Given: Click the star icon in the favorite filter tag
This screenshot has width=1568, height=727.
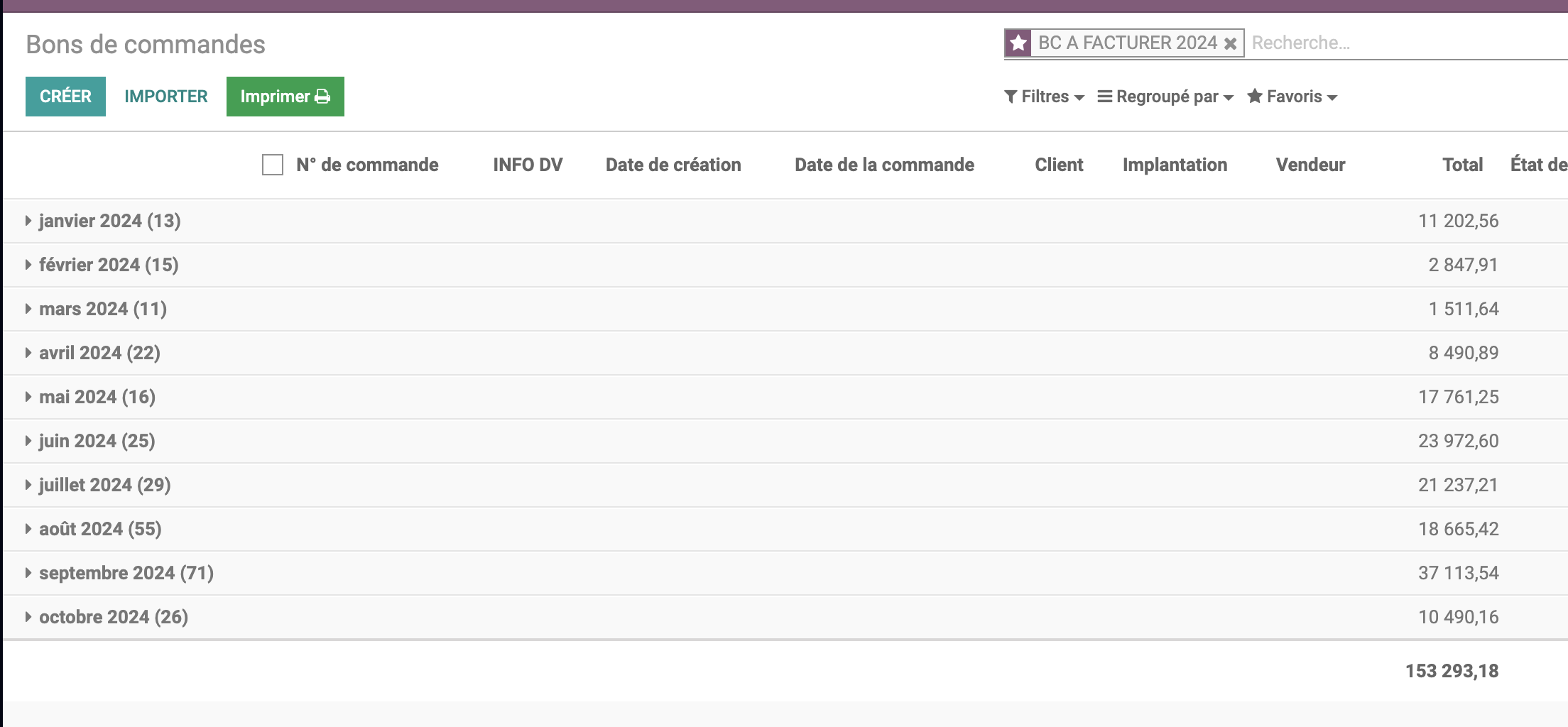Looking at the screenshot, I should pos(1018,43).
